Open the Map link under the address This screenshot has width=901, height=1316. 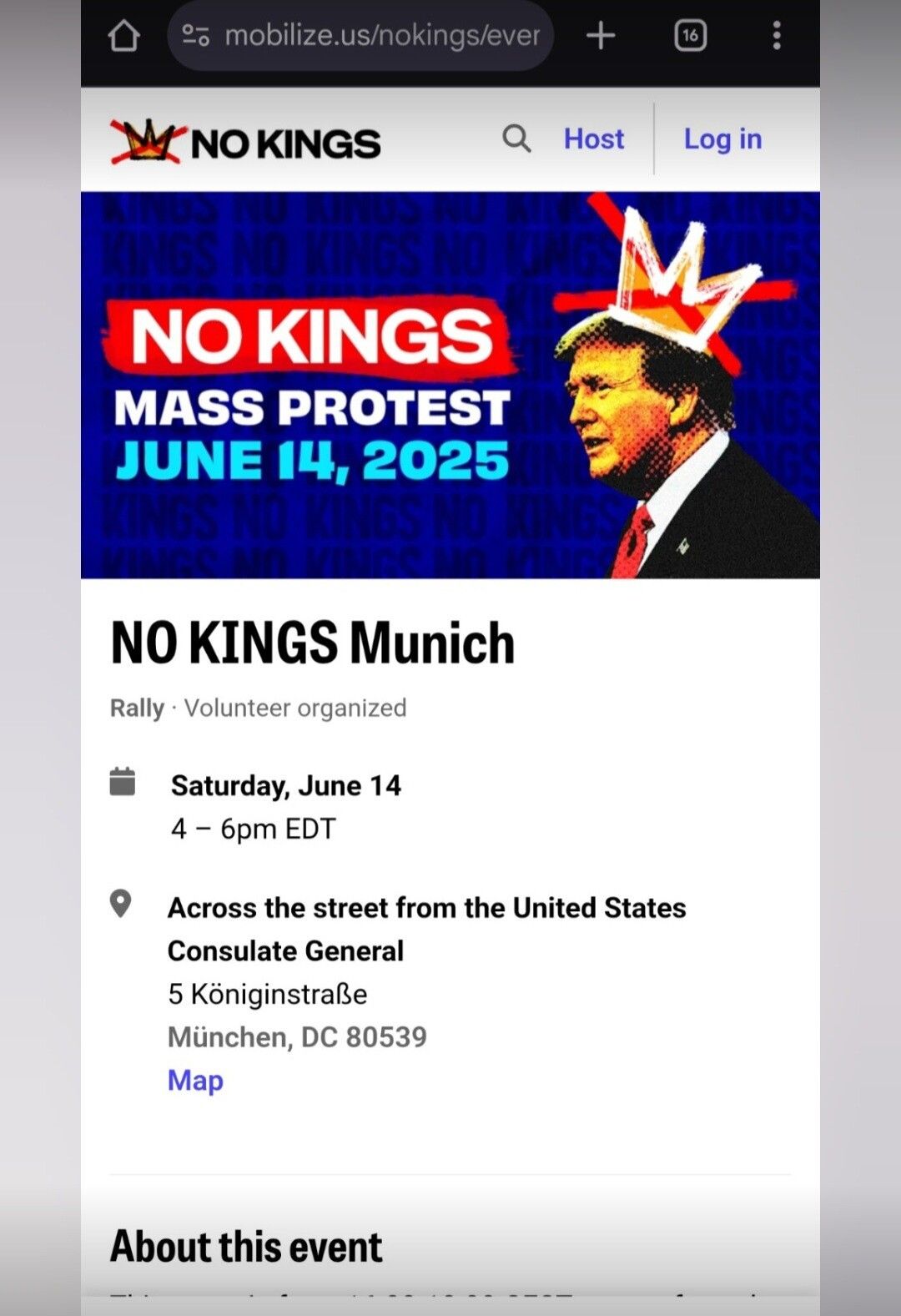point(195,1080)
